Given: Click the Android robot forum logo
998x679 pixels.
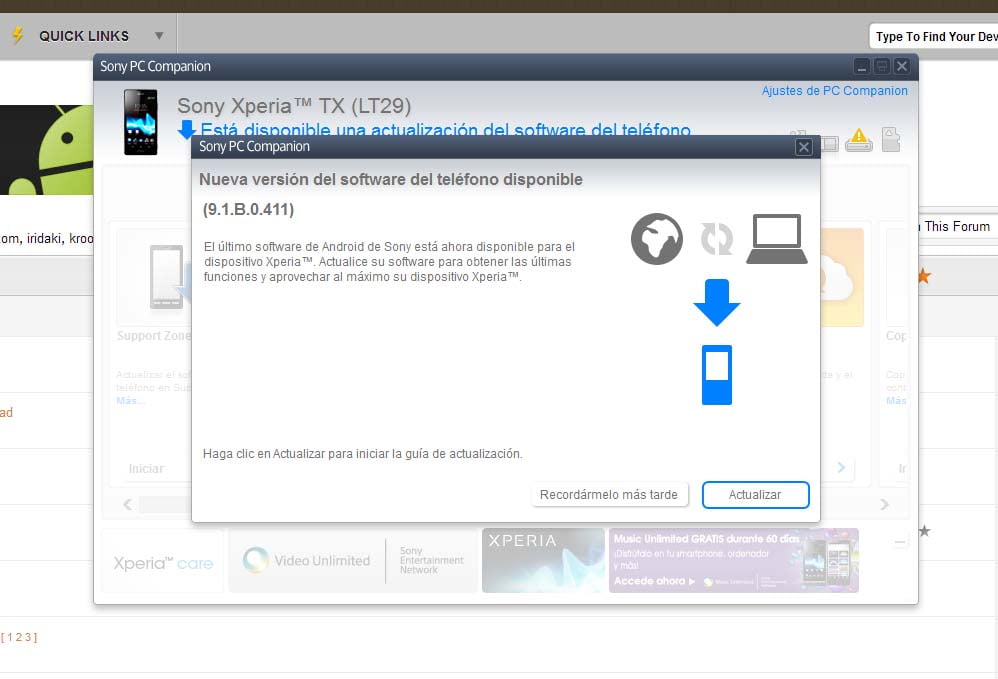Looking at the screenshot, I should point(46,150).
